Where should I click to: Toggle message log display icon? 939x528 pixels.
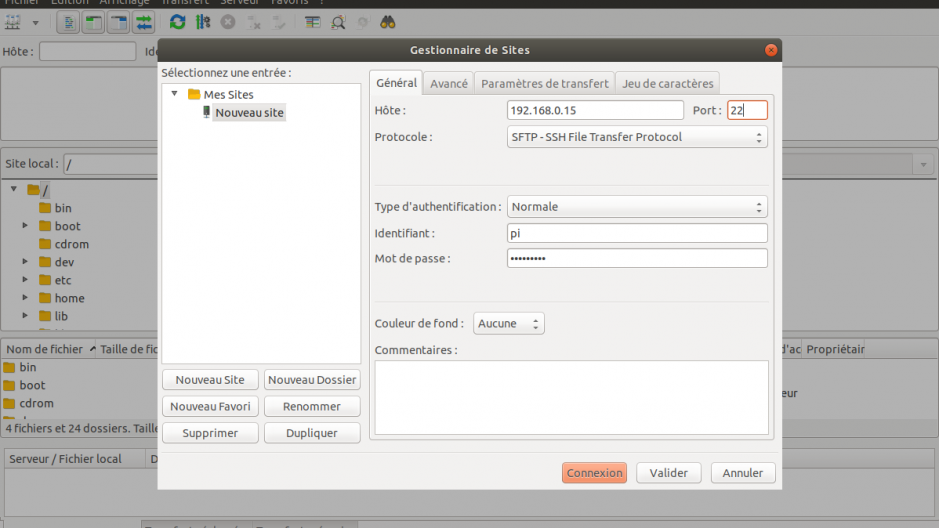(x=68, y=23)
